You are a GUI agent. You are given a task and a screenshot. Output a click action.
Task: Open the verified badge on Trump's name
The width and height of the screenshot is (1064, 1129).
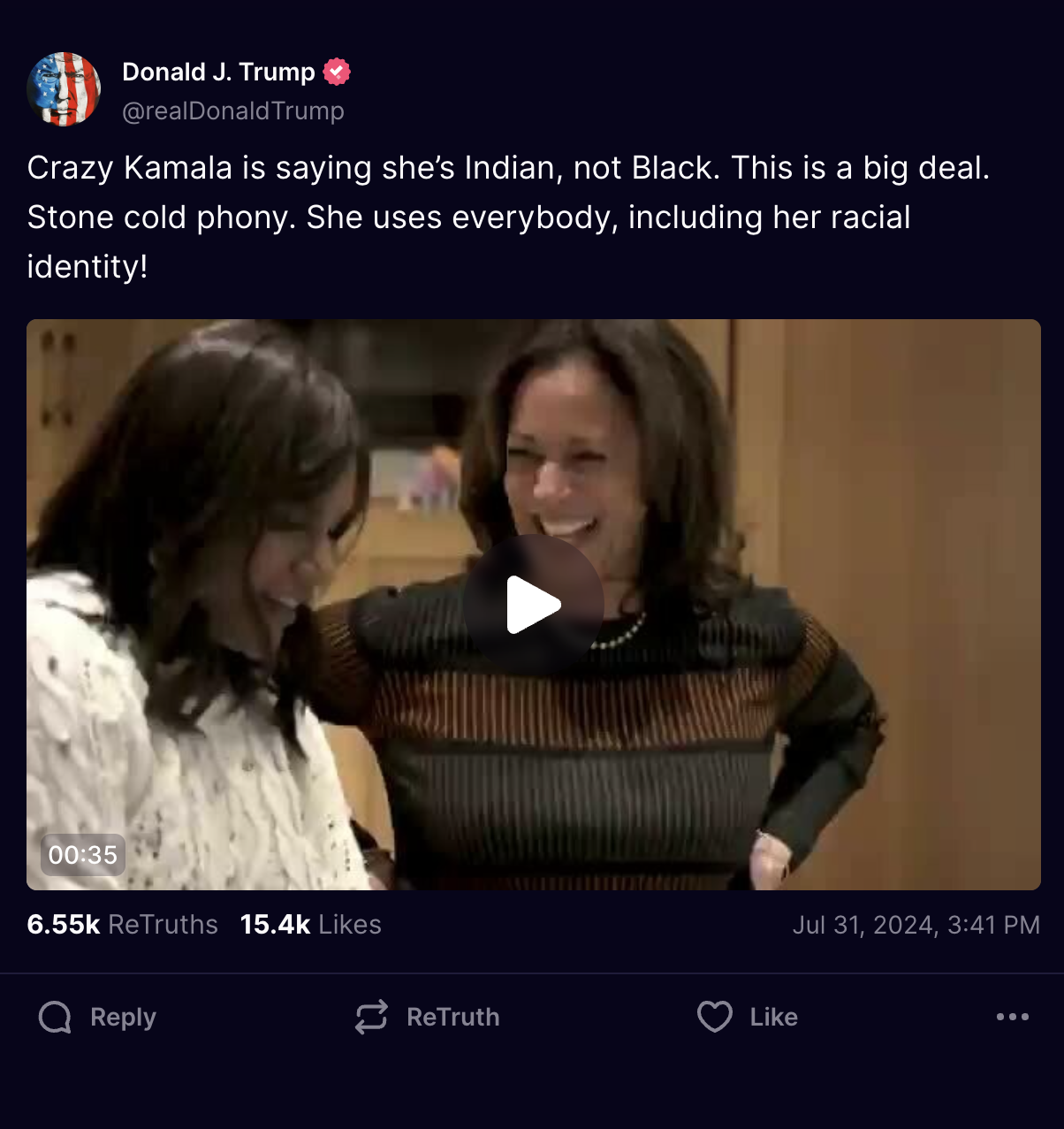(337, 71)
